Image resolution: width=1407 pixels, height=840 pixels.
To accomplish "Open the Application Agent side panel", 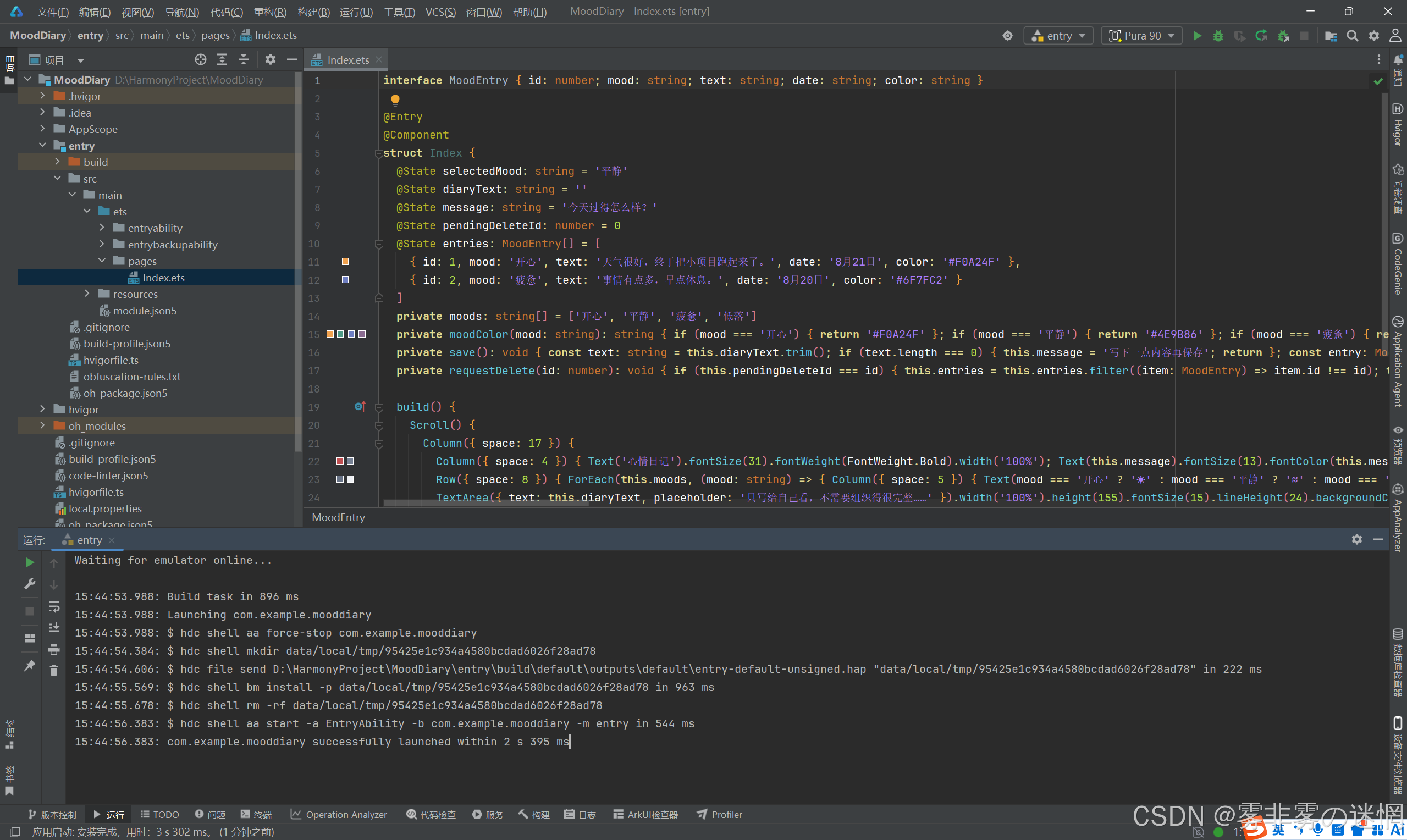I will tap(1398, 361).
